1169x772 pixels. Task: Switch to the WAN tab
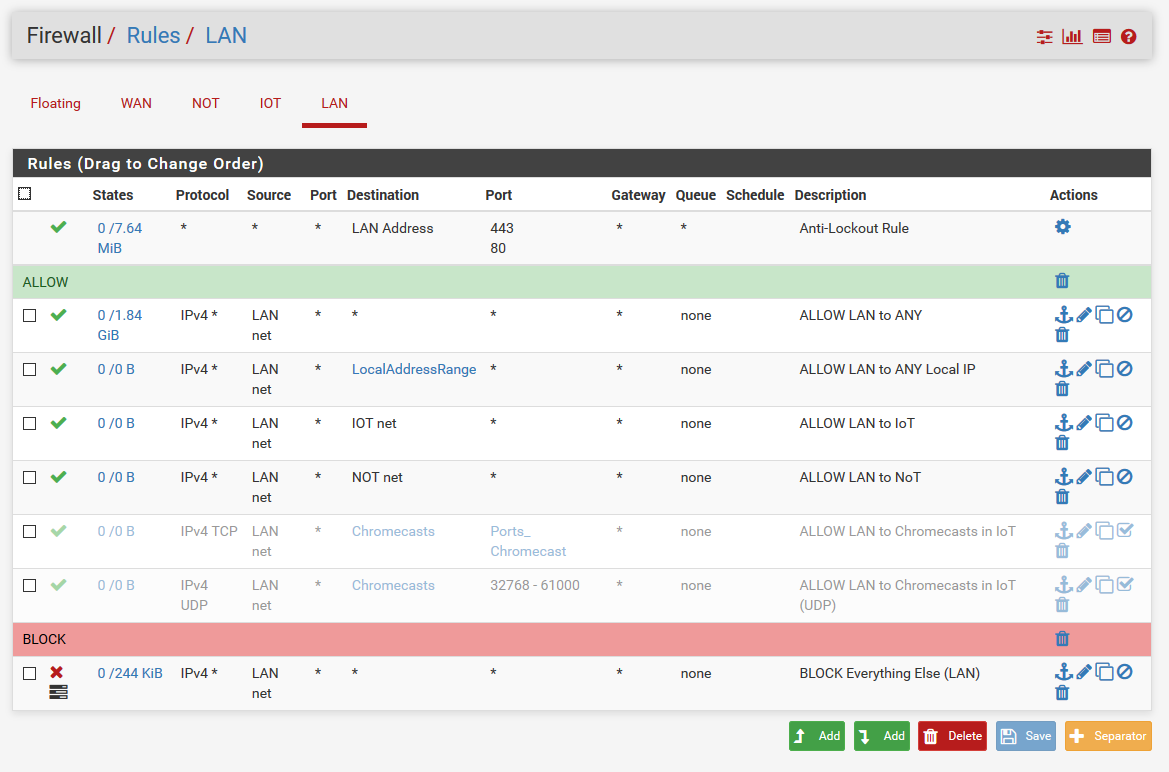[x=136, y=103]
